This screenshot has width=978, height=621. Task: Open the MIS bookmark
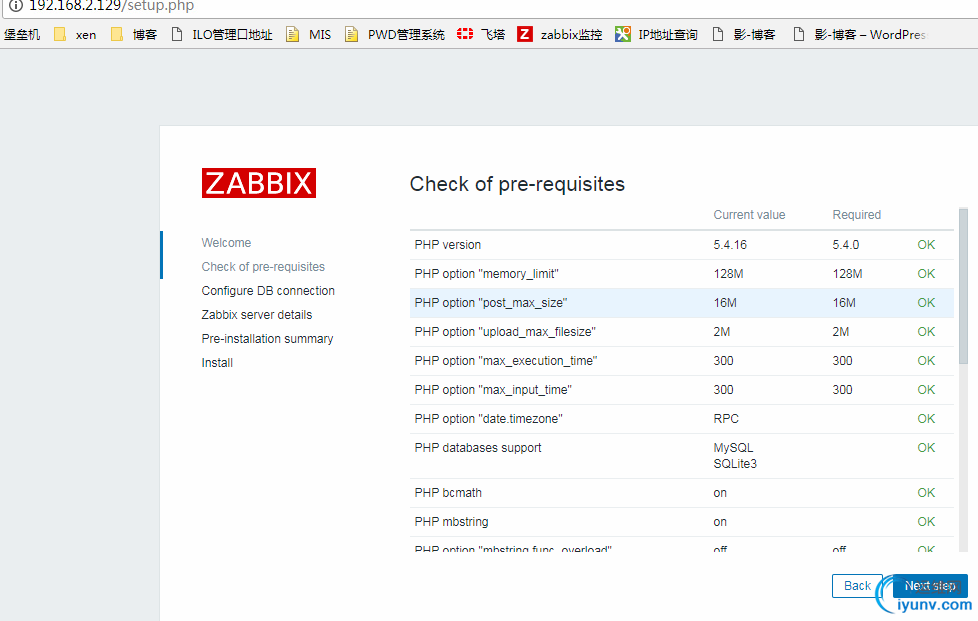309,34
